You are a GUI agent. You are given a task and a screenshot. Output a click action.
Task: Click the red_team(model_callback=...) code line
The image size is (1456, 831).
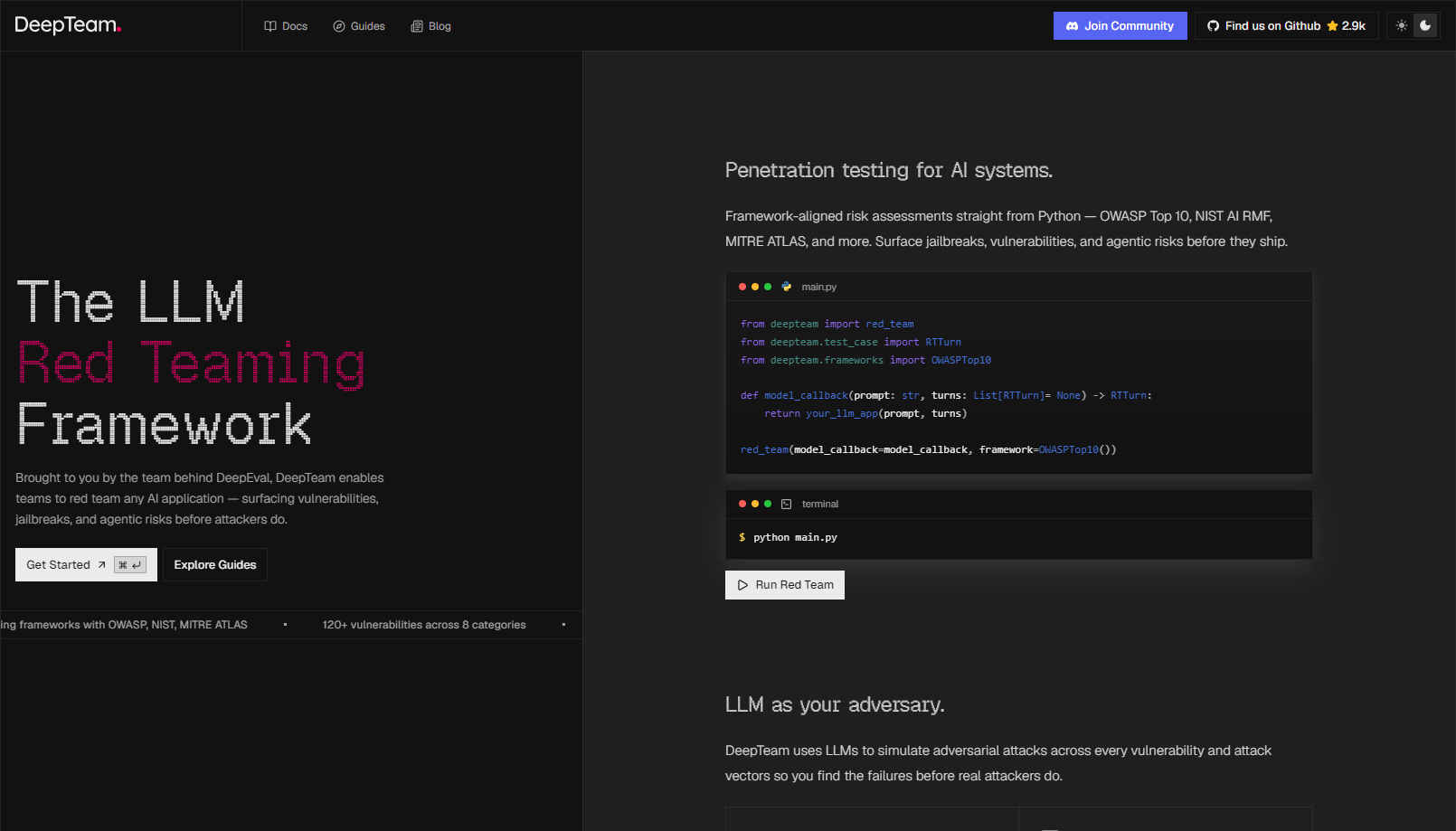pos(929,449)
